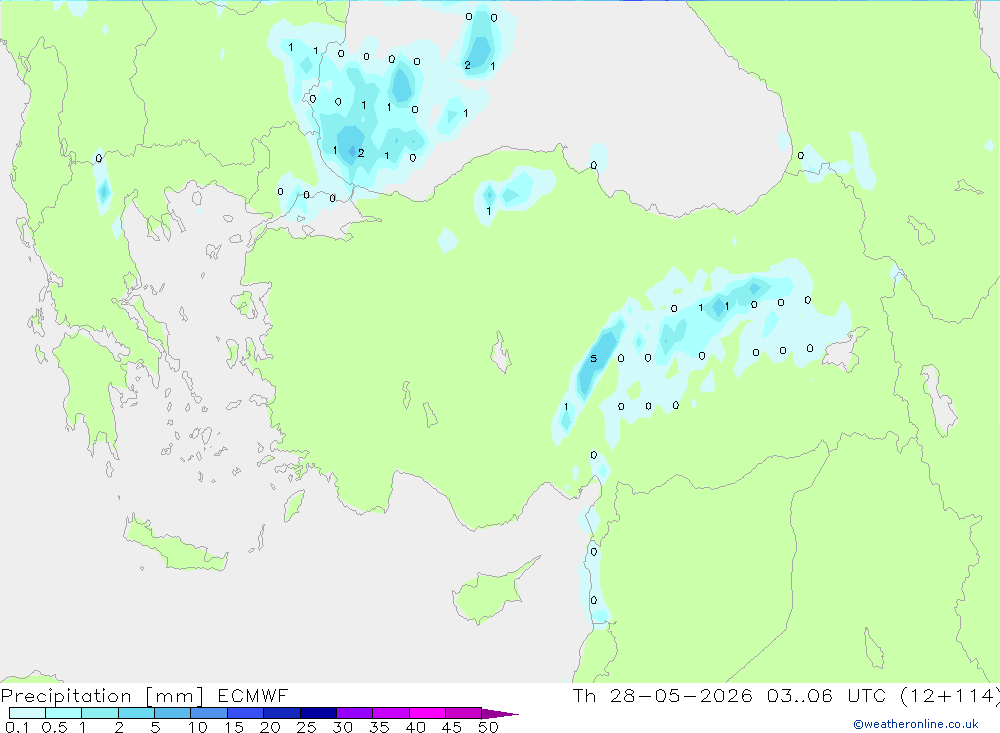Click the 0.5–1 mm legend color swatch

click(x=64, y=713)
